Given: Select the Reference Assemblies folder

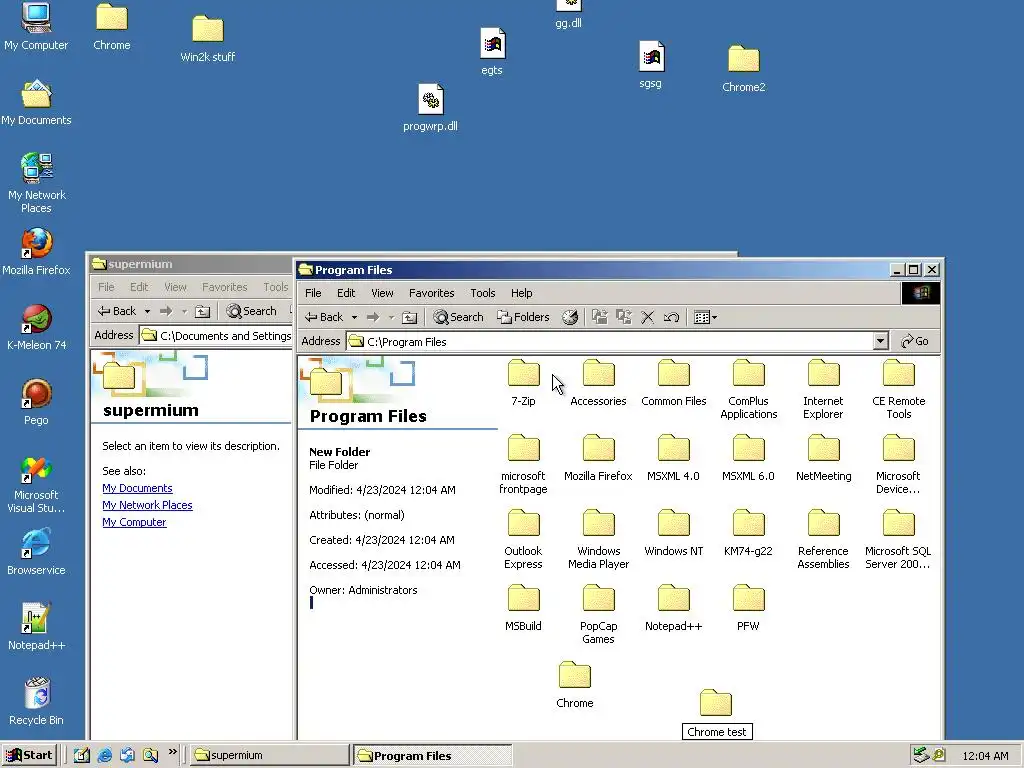Looking at the screenshot, I should [824, 540].
